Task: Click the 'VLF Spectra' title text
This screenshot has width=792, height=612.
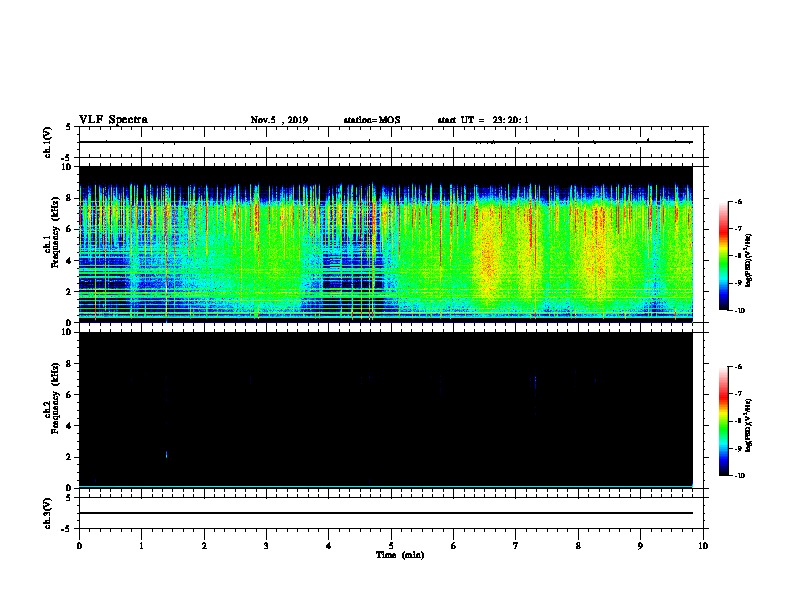Action: pos(113,120)
